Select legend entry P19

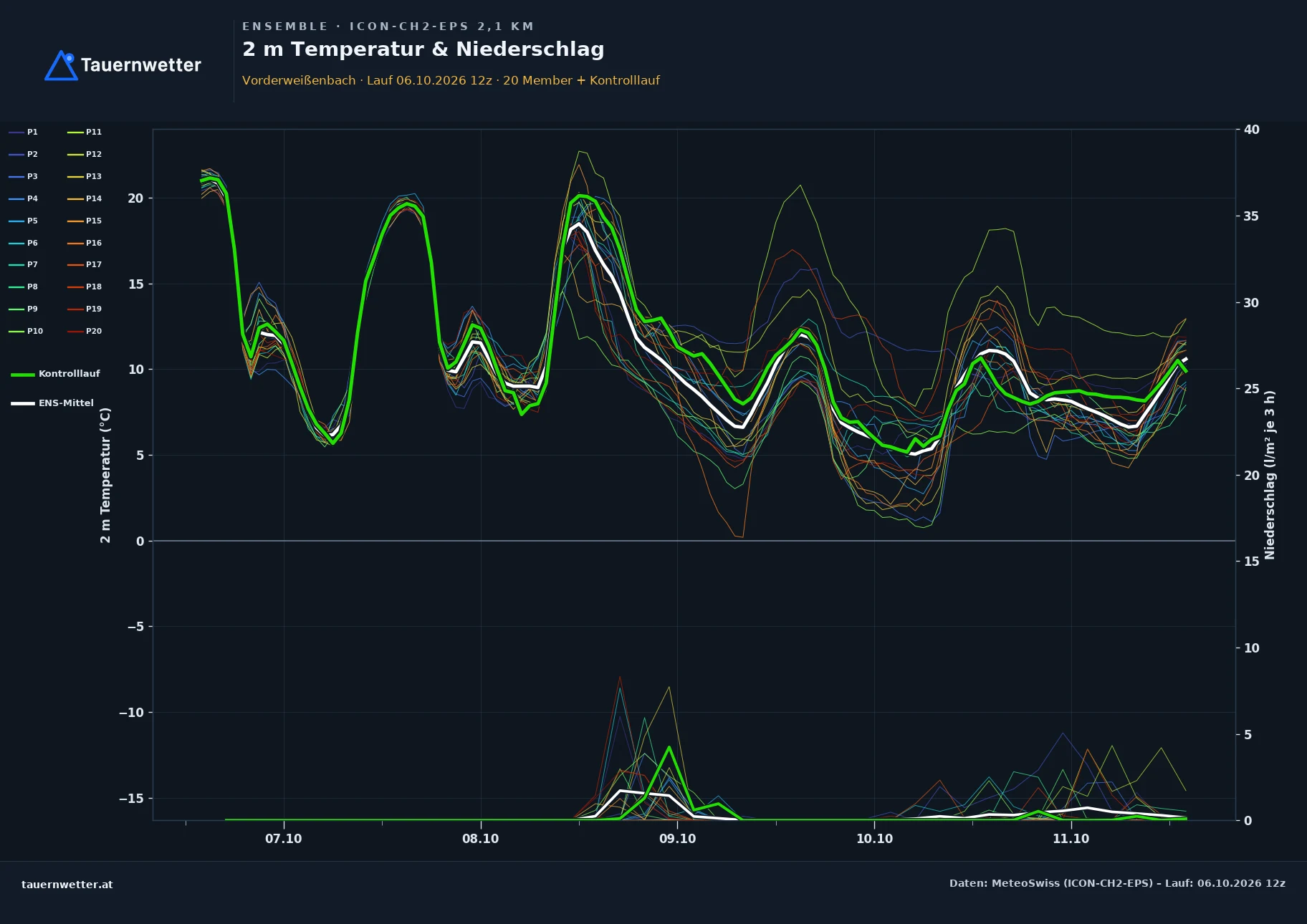click(85, 309)
